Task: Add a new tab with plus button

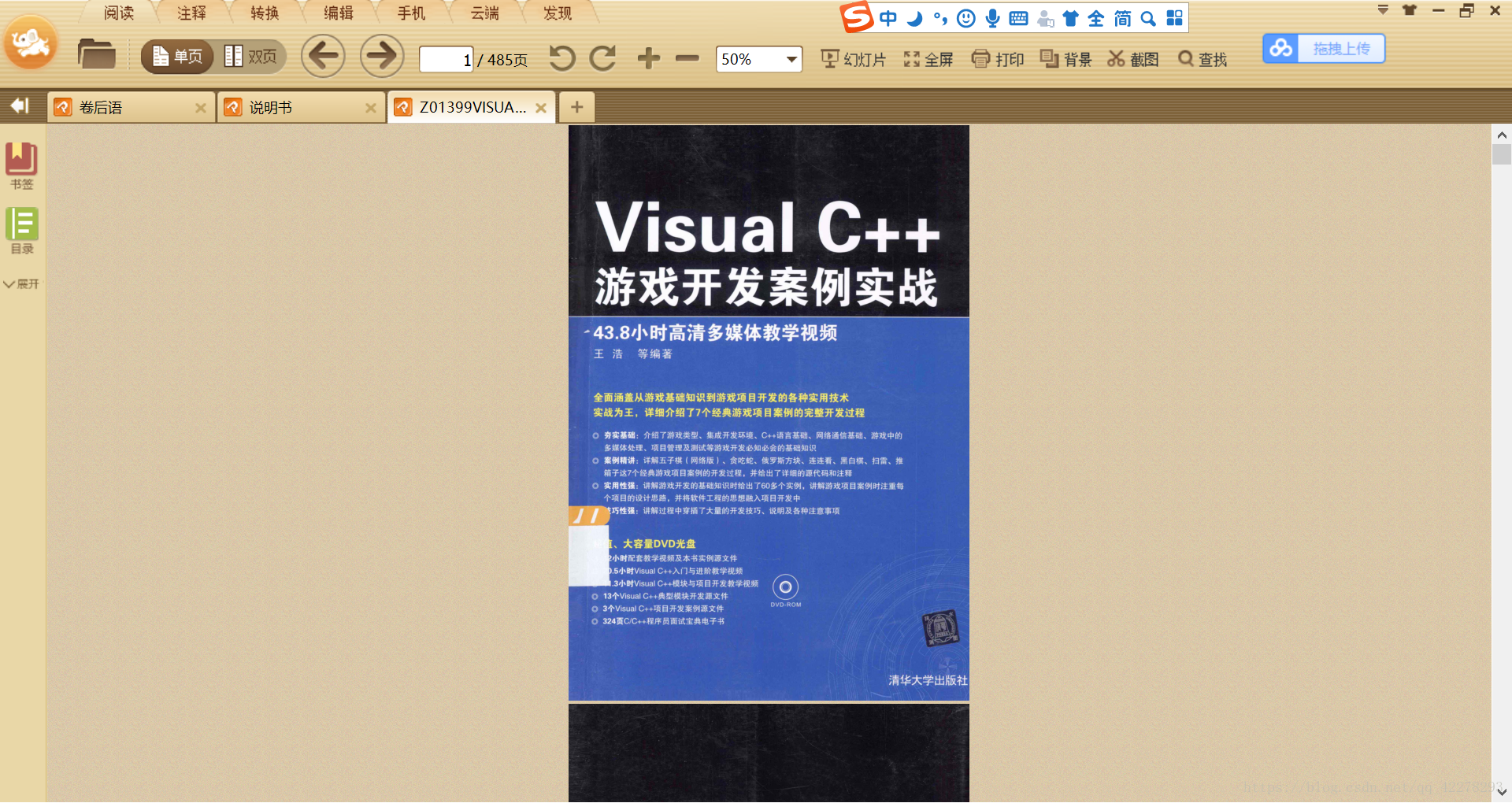Action: [x=576, y=107]
